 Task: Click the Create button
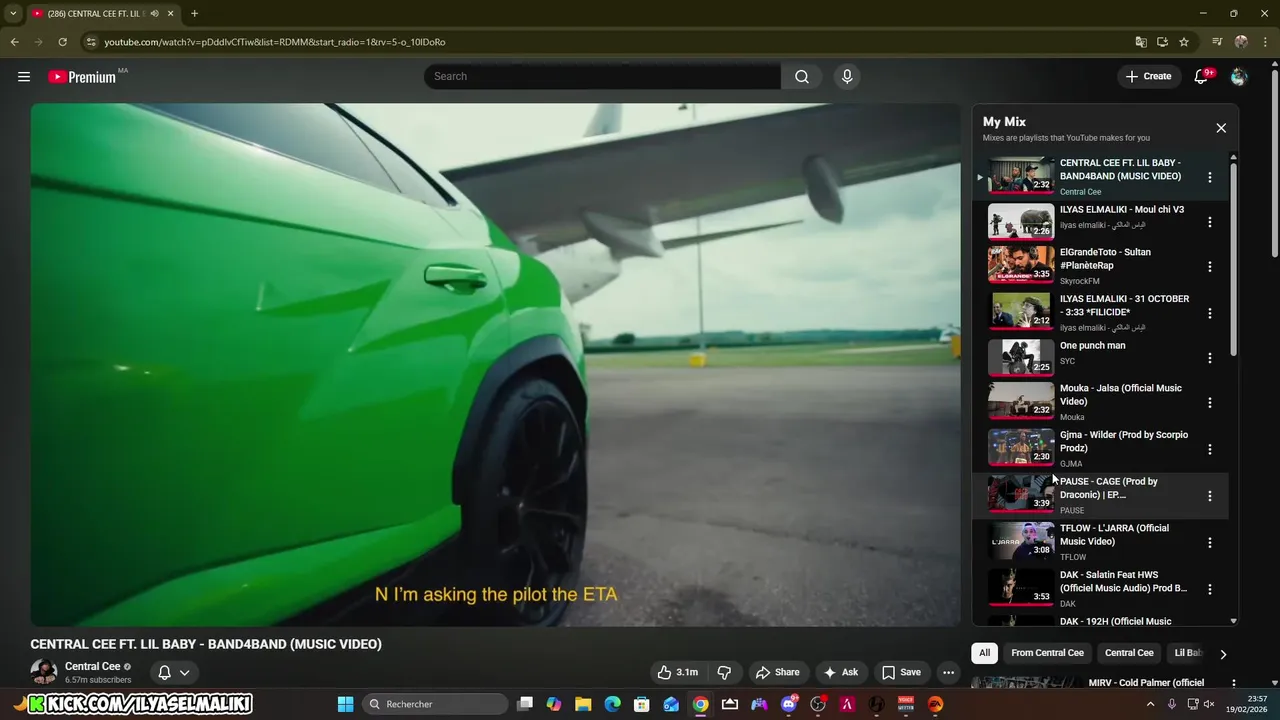point(1148,76)
